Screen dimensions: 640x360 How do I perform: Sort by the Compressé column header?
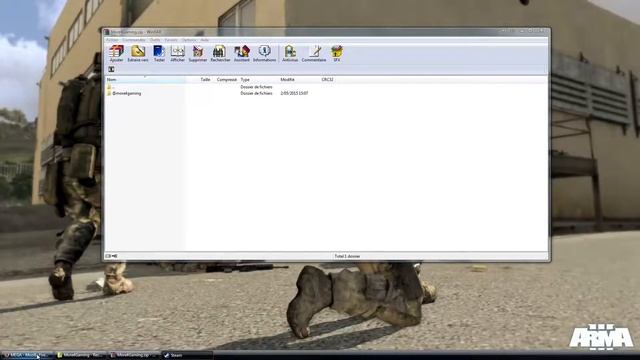(x=226, y=80)
